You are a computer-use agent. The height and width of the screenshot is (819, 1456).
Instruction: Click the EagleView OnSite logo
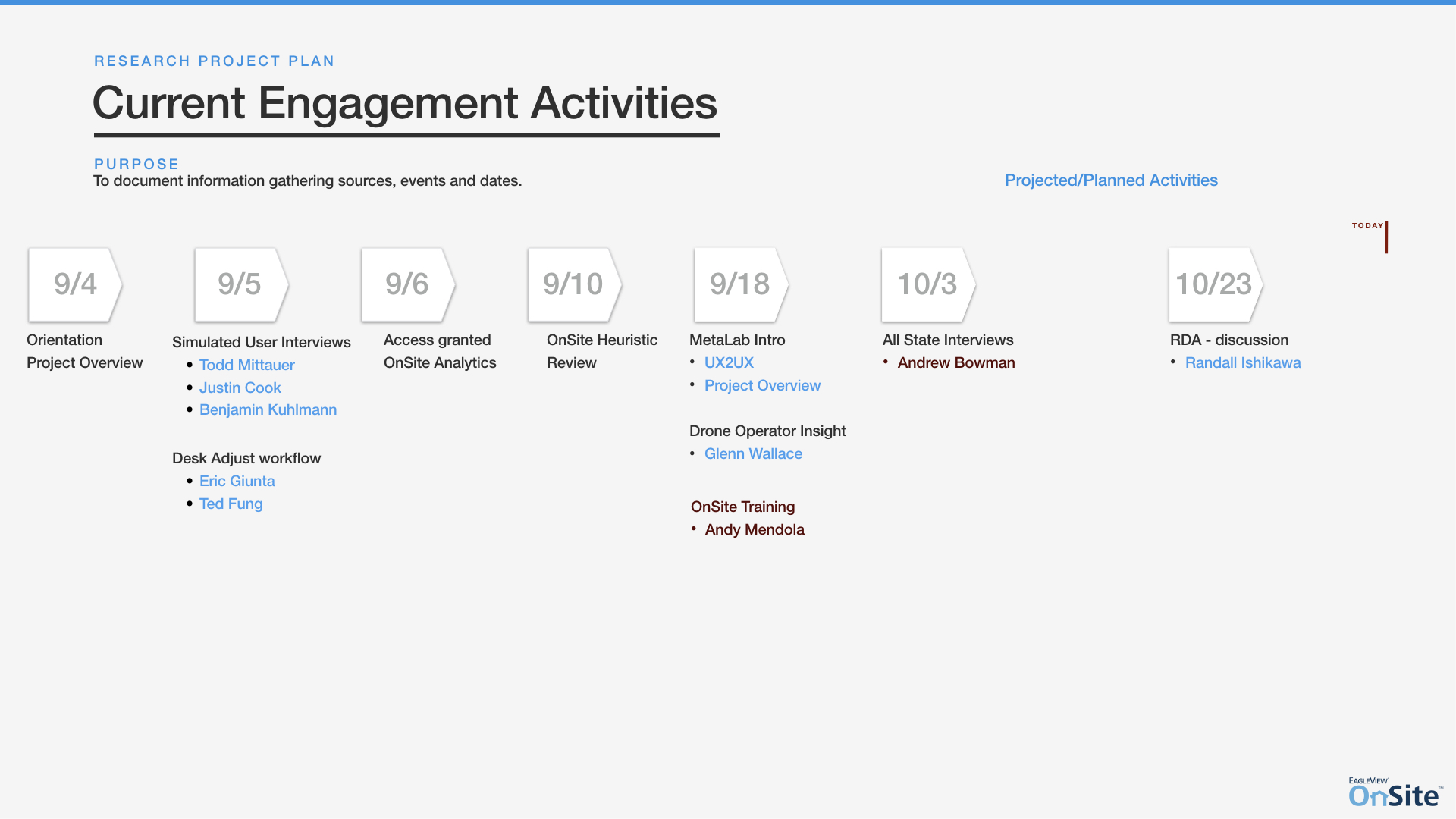[x=1395, y=792]
